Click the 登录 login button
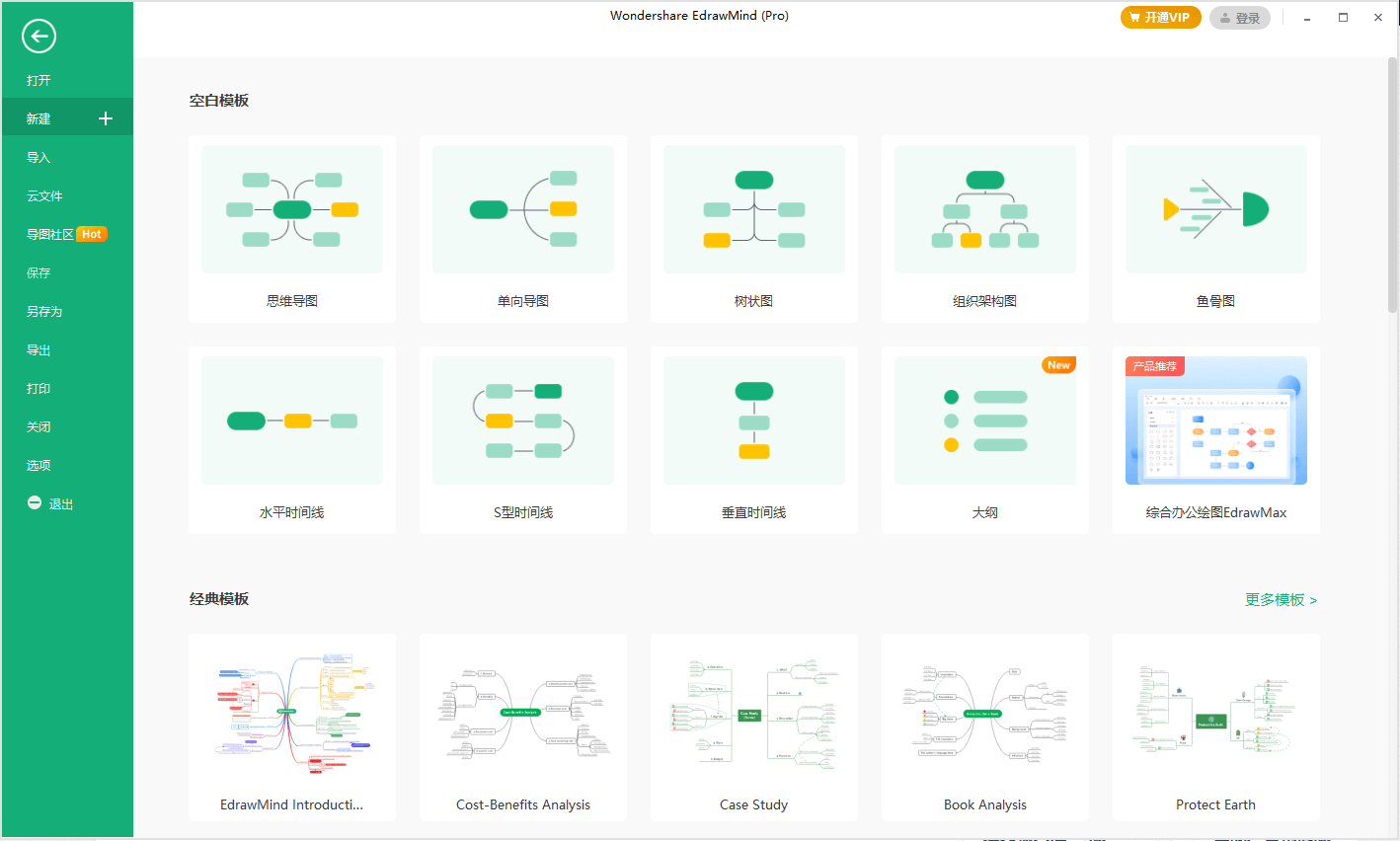The height and width of the screenshot is (841, 1400). tap(1239, 17)
